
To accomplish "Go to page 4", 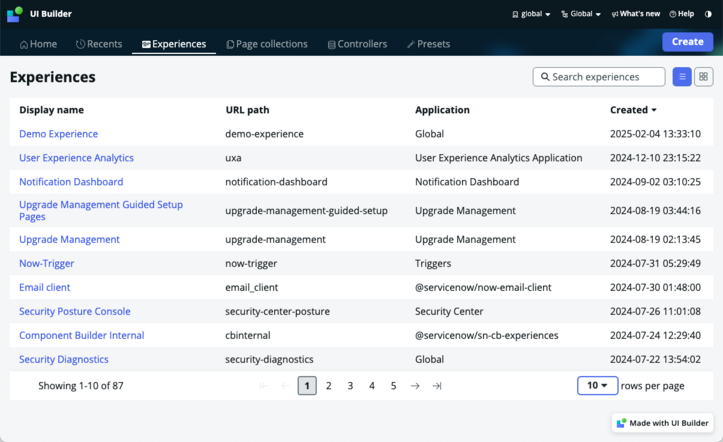I will 372,386.
